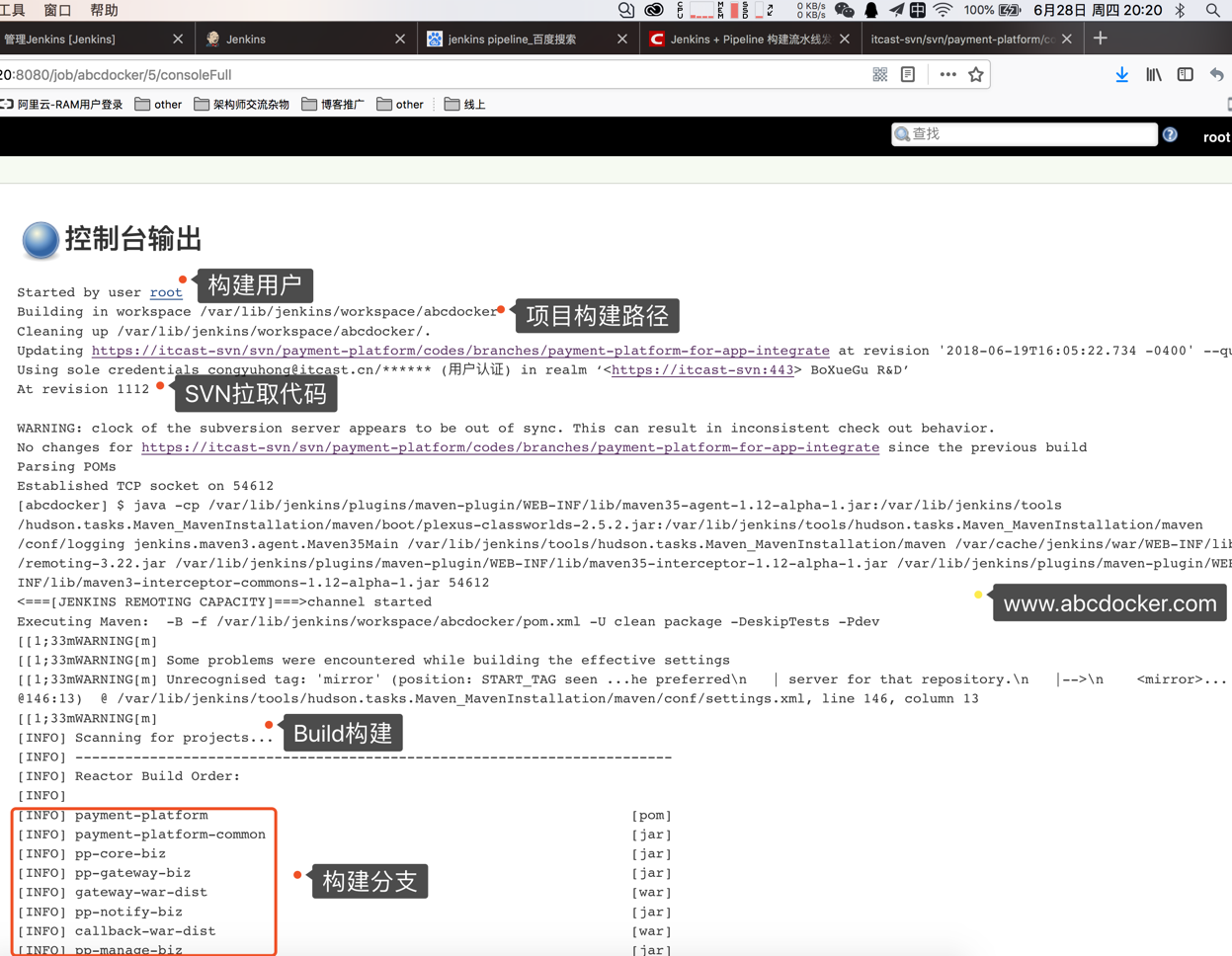The height and width of the screenshot is (956, 1232).
Task: Click the 控制台输出 heading
Action: click(133, 239)
